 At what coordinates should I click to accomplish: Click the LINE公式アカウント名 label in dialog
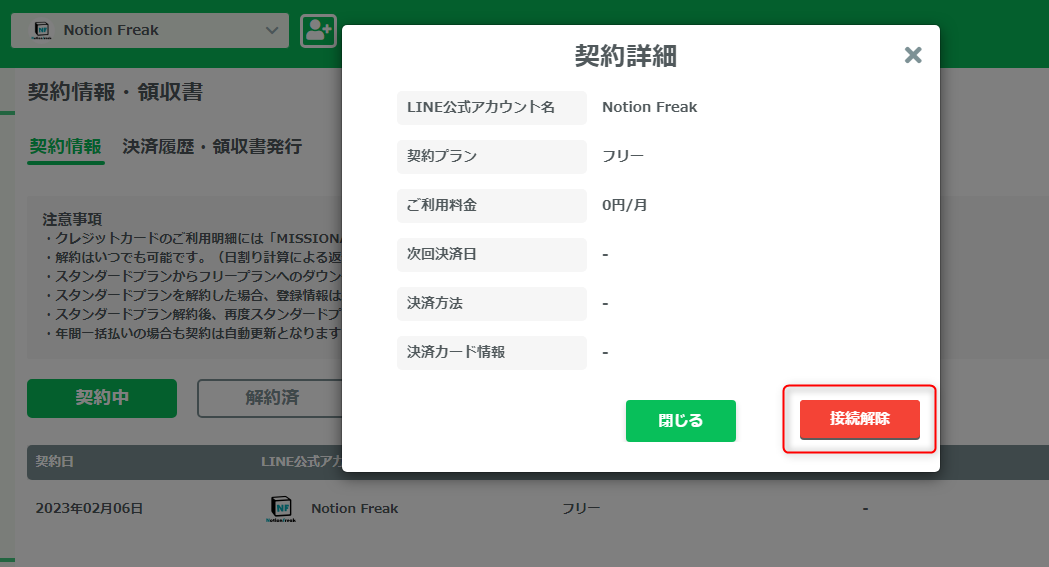click(492, 108)
